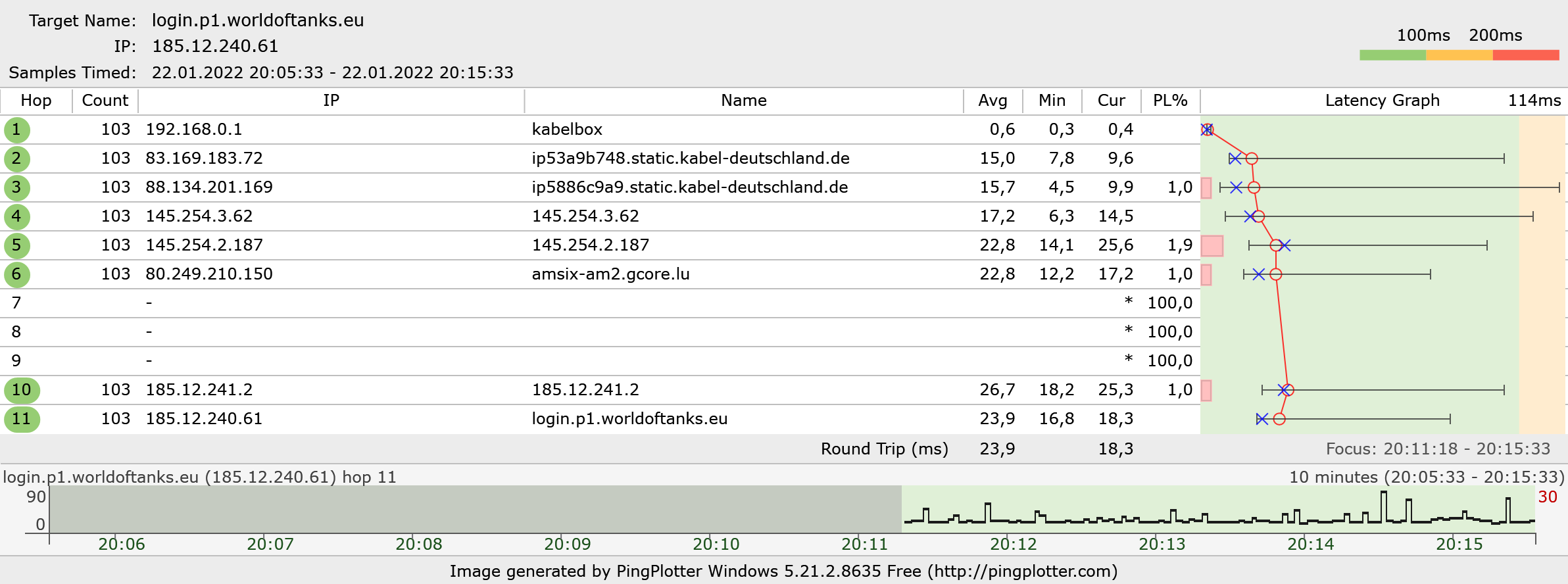Click Round Trip current value 18,3
Screen dimensions: 1568x584
pyautogui.click(x=1115, y=449)
